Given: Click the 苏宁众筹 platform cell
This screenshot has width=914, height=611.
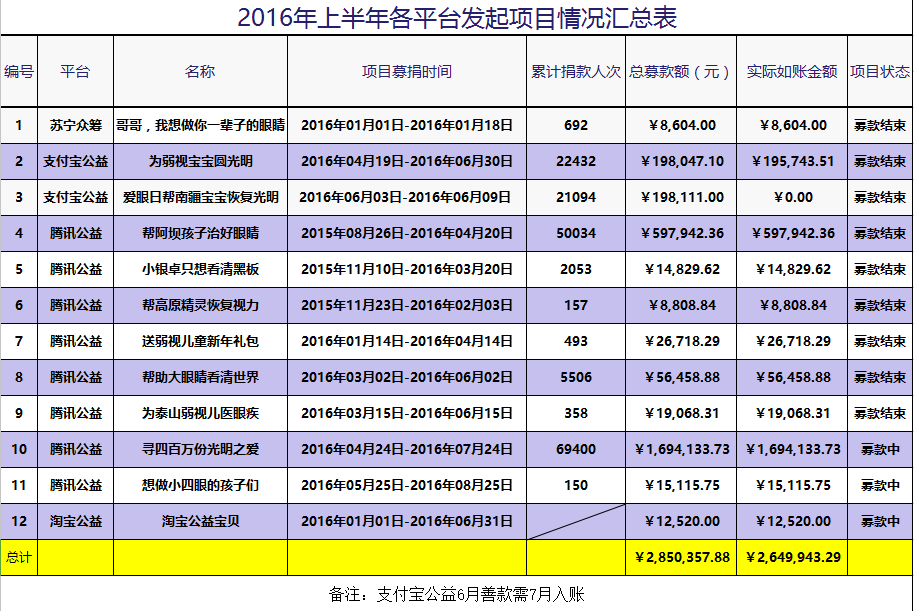Looking at the screenshot, I should pos(76,125).
